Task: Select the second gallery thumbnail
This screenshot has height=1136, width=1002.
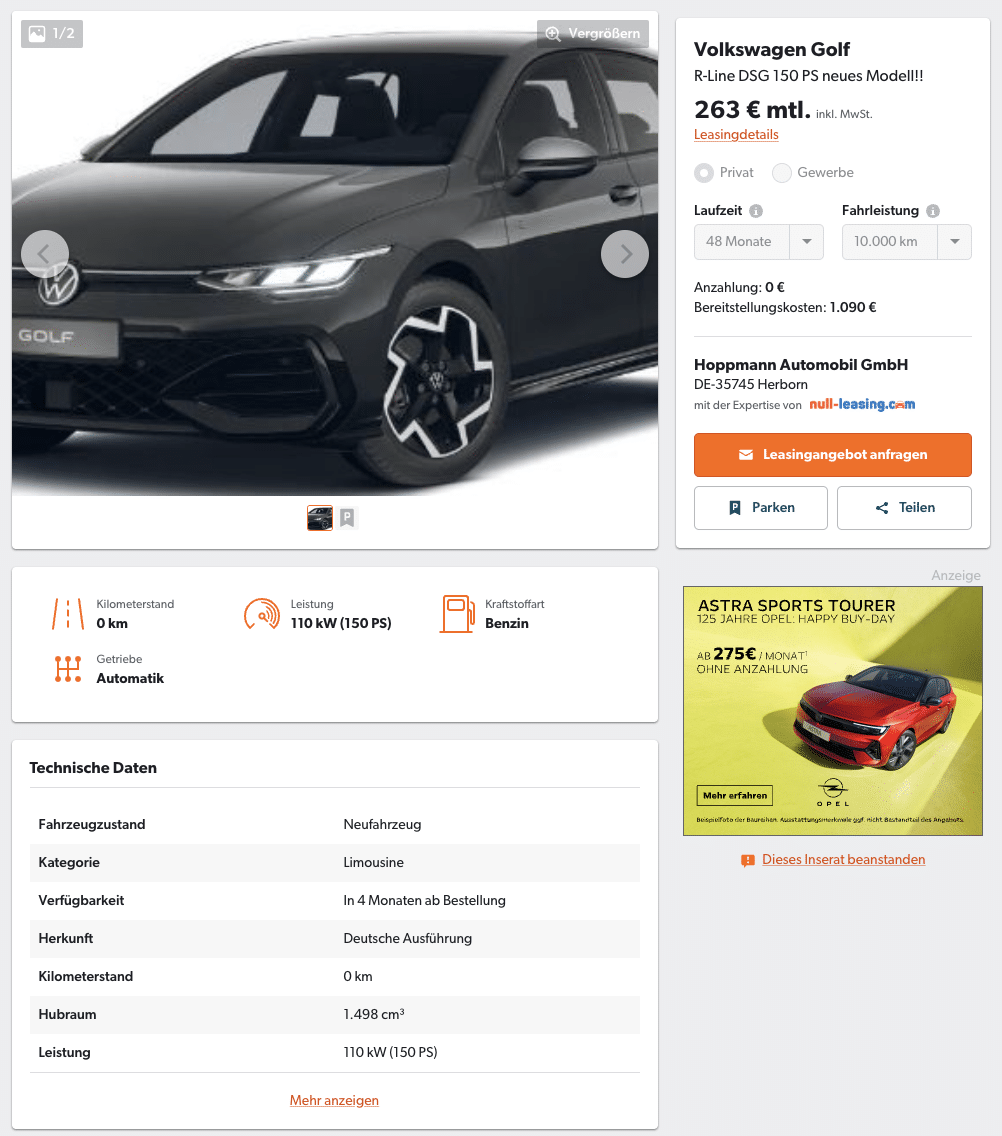Action: click(x=347, y=518)
